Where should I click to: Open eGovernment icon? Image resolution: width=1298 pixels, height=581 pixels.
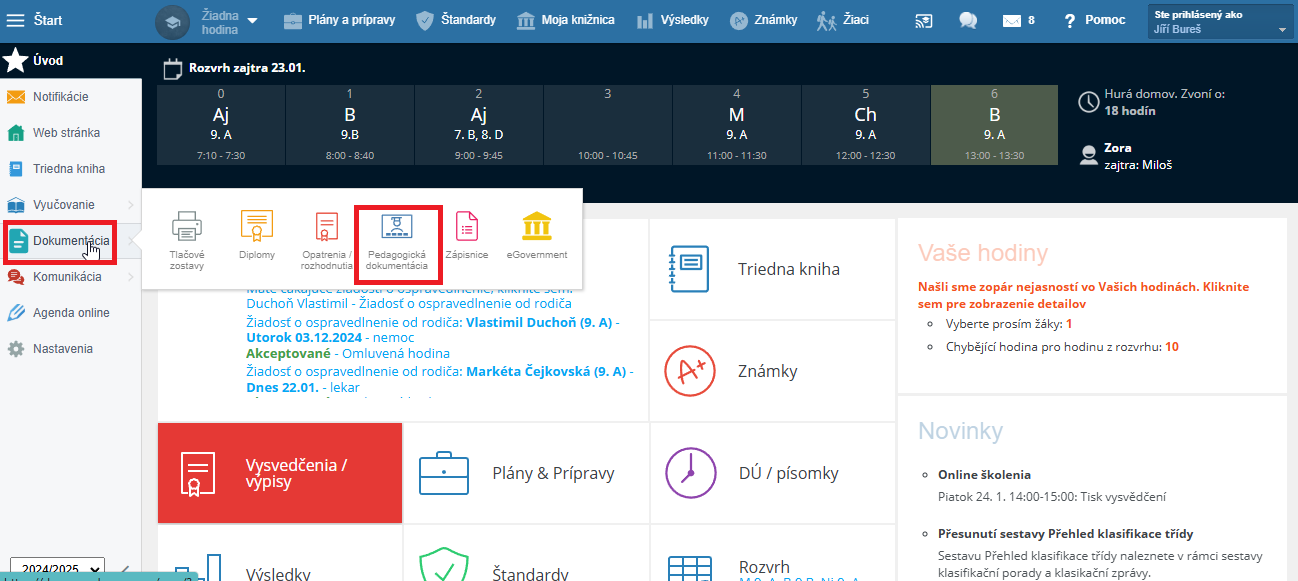point(537,227)
